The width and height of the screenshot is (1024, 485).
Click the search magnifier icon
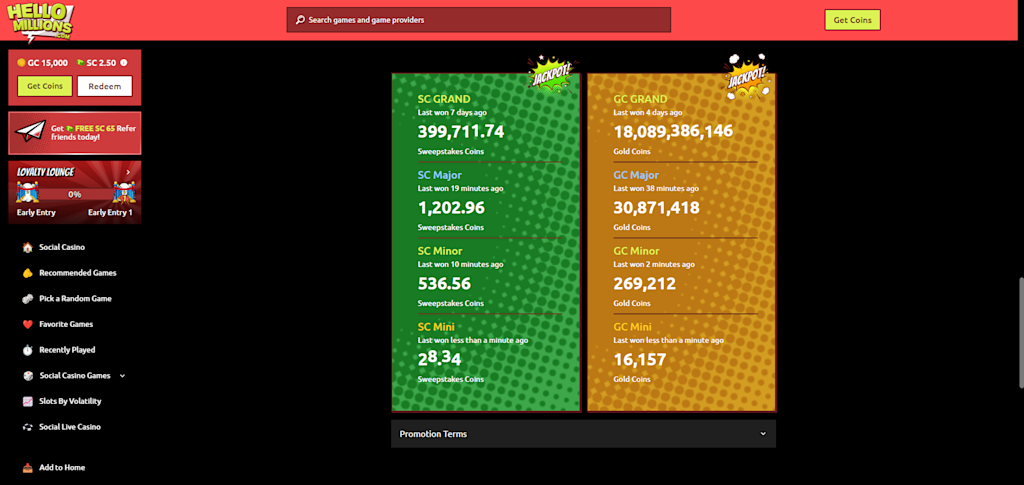tap(300, 20)
